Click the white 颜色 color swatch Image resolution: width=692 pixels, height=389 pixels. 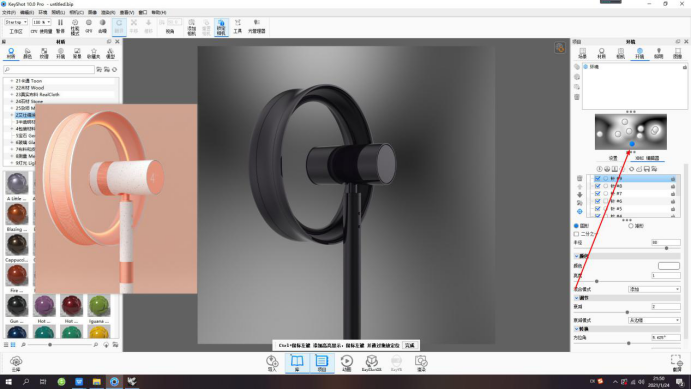[x=669, y=266]
